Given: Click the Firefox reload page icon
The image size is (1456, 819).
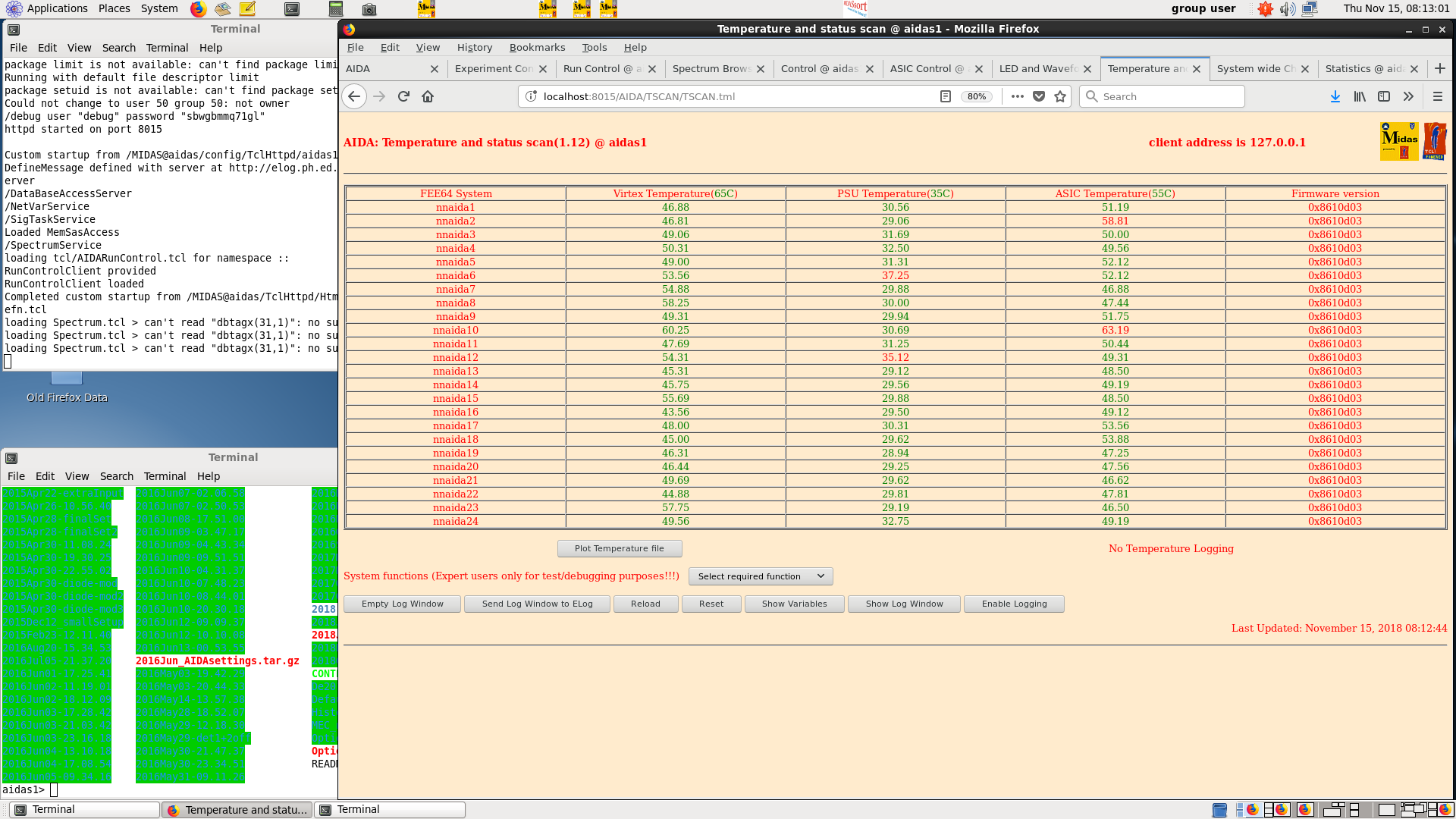Looking at the screenshot, I should 403,96.
